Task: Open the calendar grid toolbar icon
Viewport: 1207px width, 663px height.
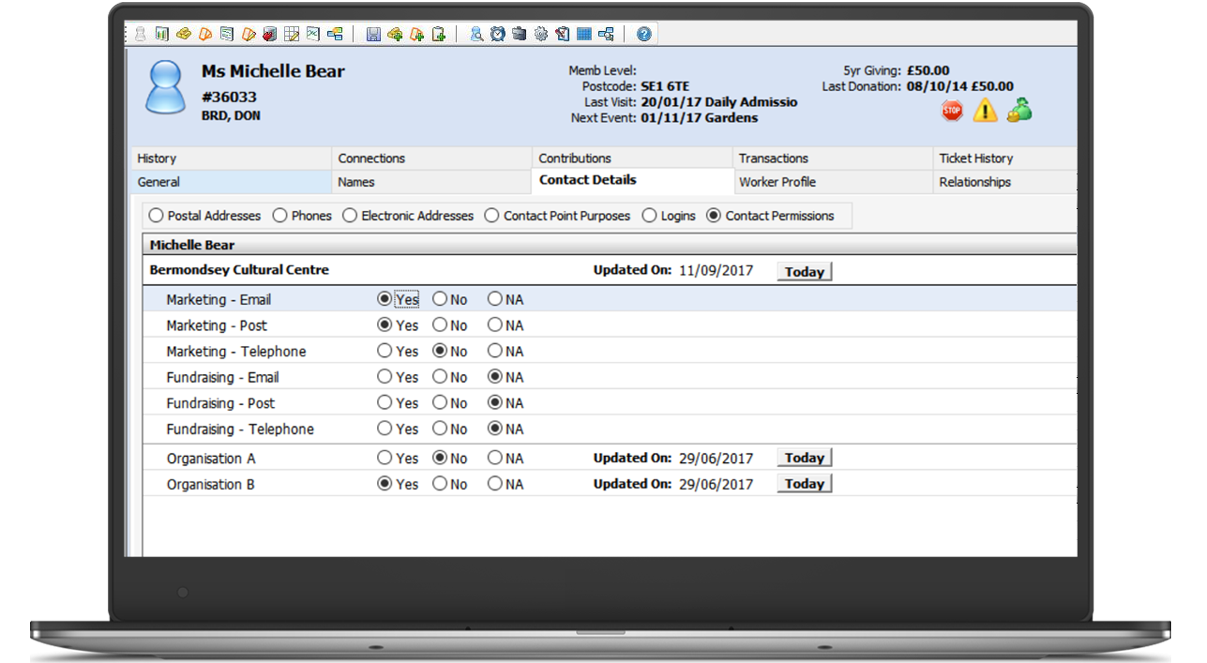Action: 585,33
